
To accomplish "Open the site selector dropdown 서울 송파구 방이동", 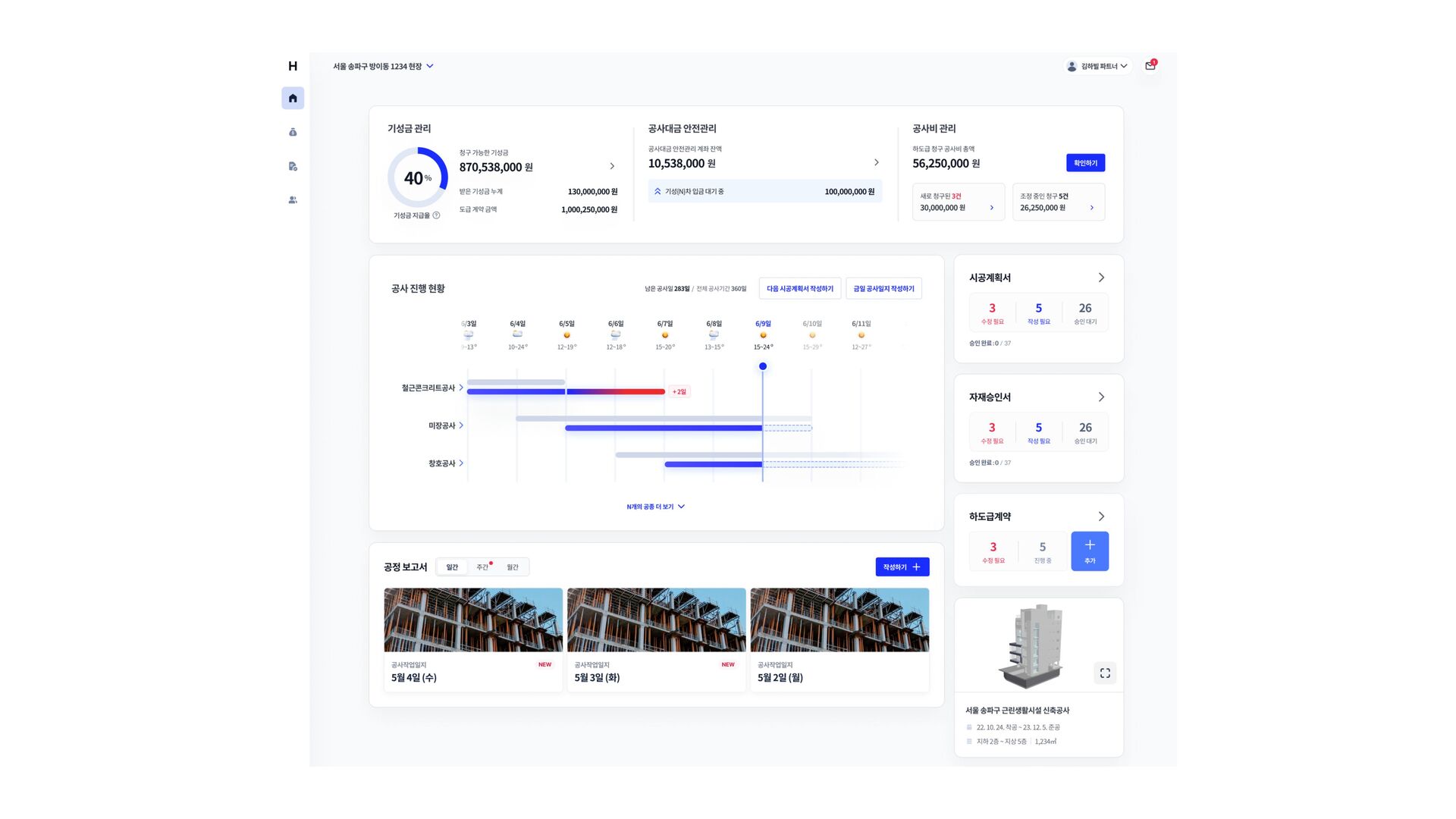I will pos(383,66).
